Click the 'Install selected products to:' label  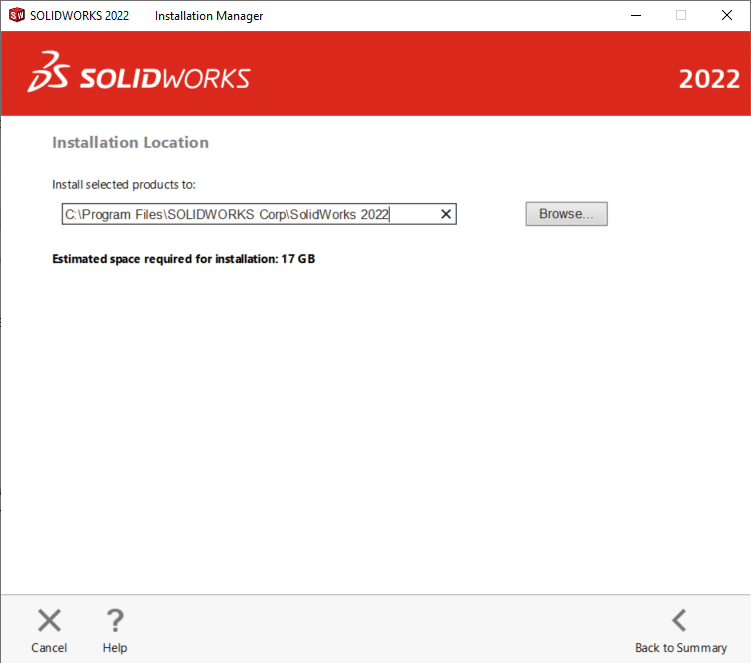pos(124,185)
